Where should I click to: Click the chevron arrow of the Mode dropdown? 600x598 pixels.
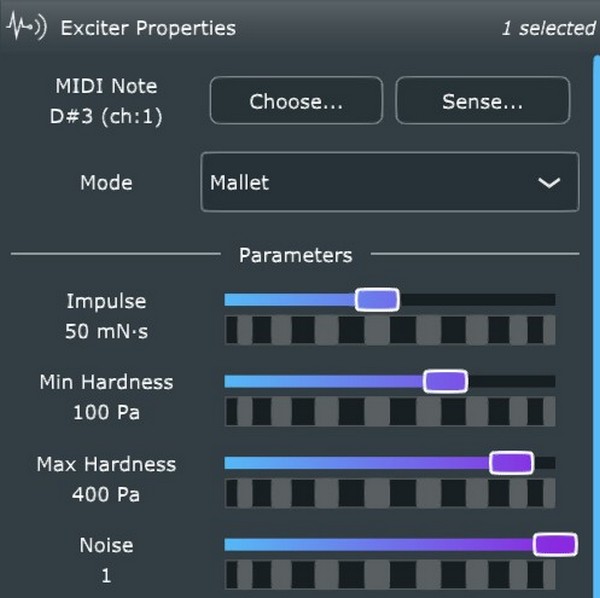[548, 183]
